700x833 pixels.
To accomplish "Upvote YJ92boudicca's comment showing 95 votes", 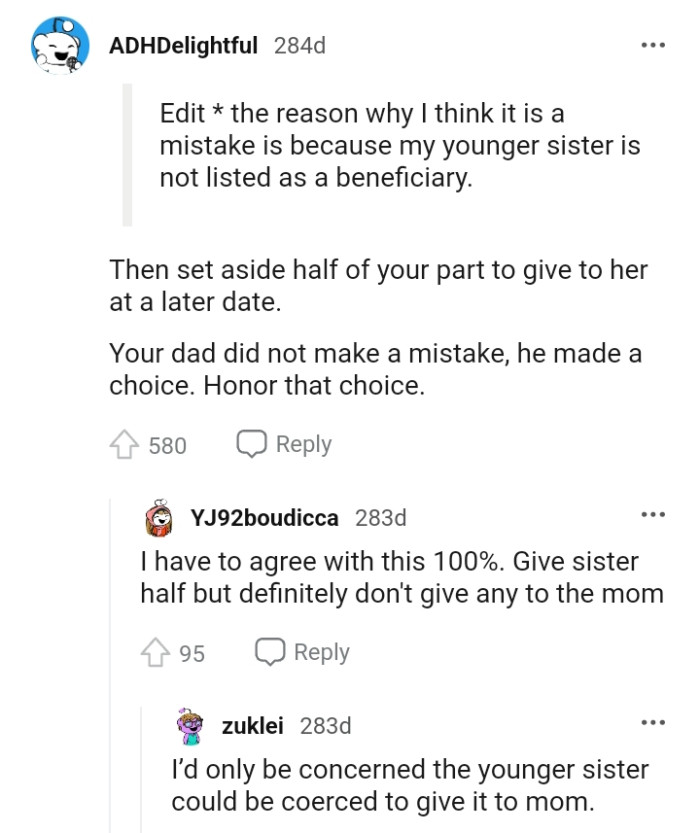I will 155,652.
